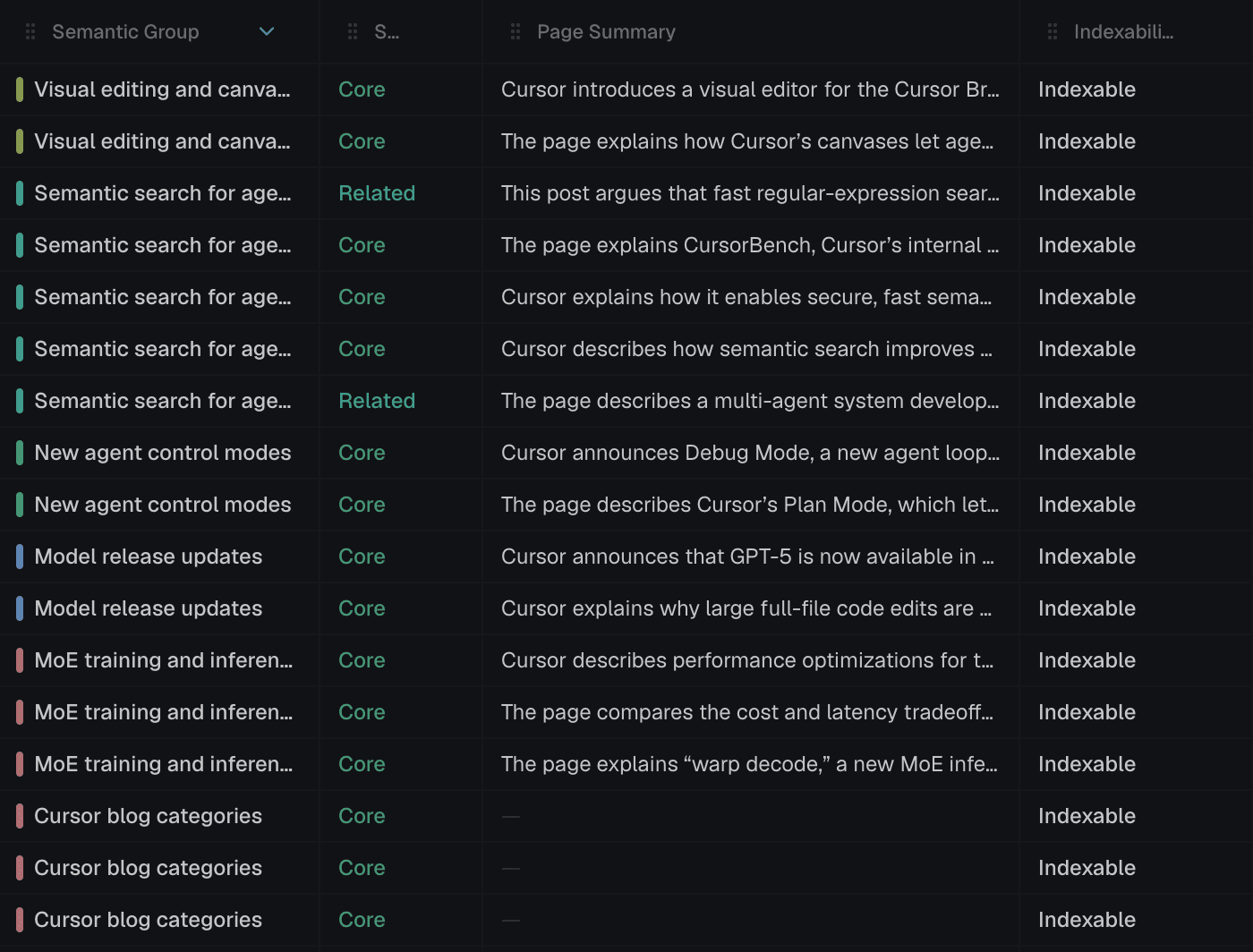Select the performance optimizations summary cell
Viewport: 1253px width, 952px height.
[747, 660]
